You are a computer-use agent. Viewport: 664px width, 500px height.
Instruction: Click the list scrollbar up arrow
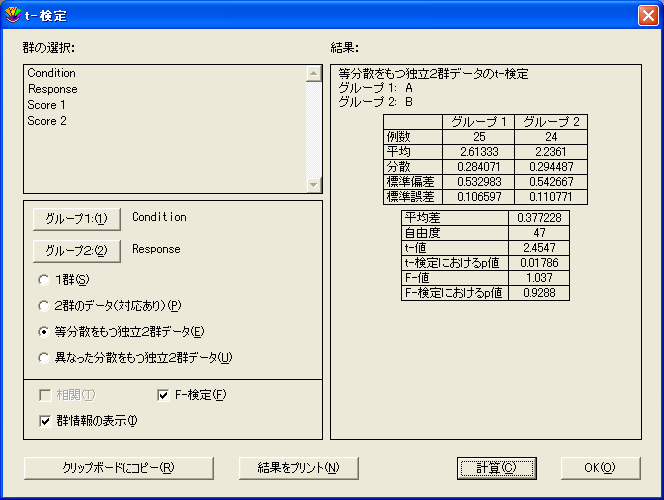(x=313, y=74)
